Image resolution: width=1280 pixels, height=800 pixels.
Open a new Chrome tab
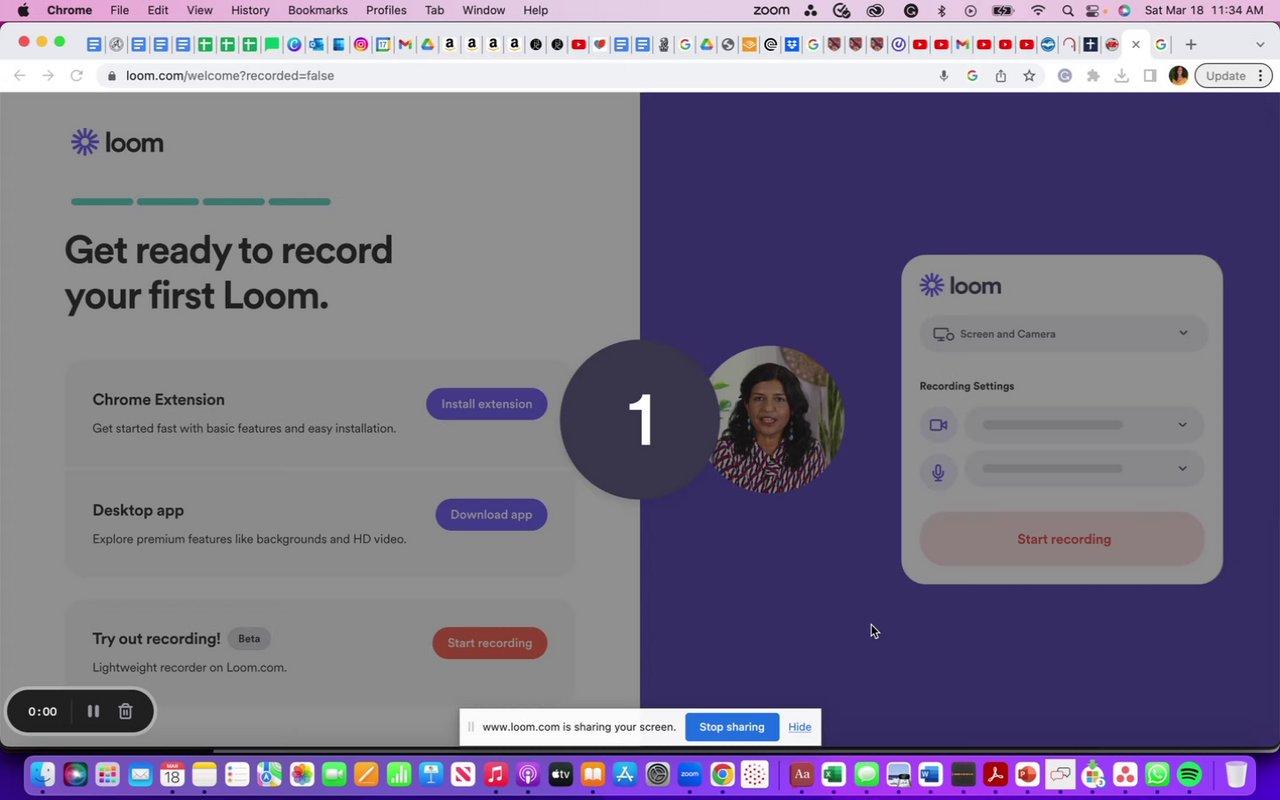tap(1190, 44)
